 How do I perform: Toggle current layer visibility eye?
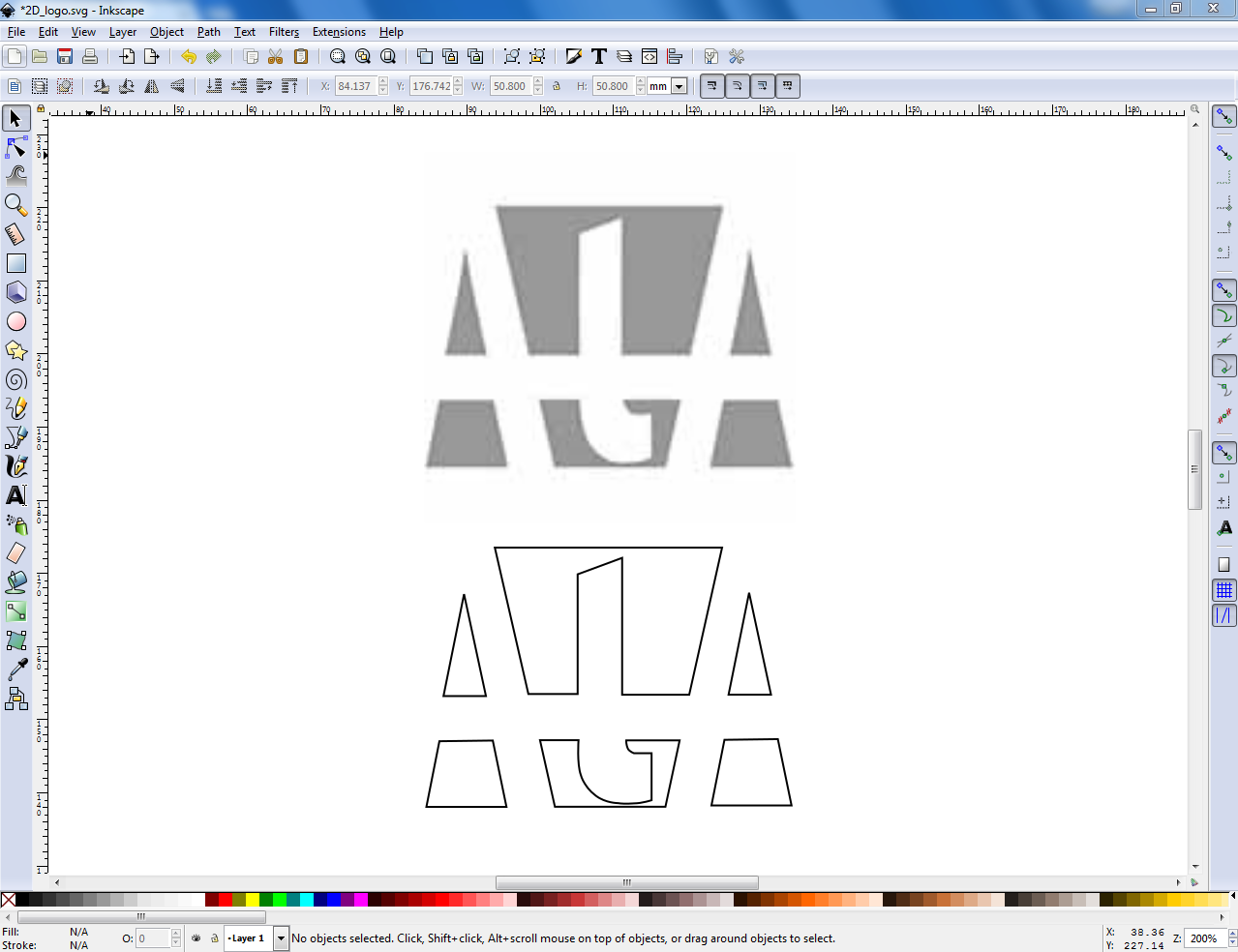196,937
